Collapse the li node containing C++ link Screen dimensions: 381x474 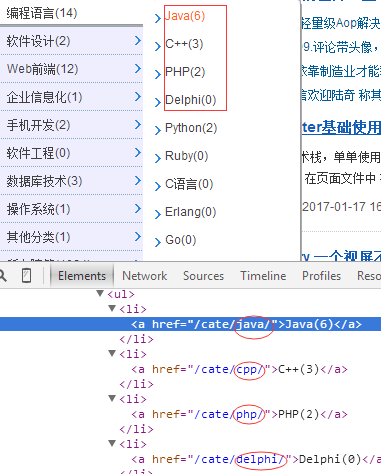(112, 354)
